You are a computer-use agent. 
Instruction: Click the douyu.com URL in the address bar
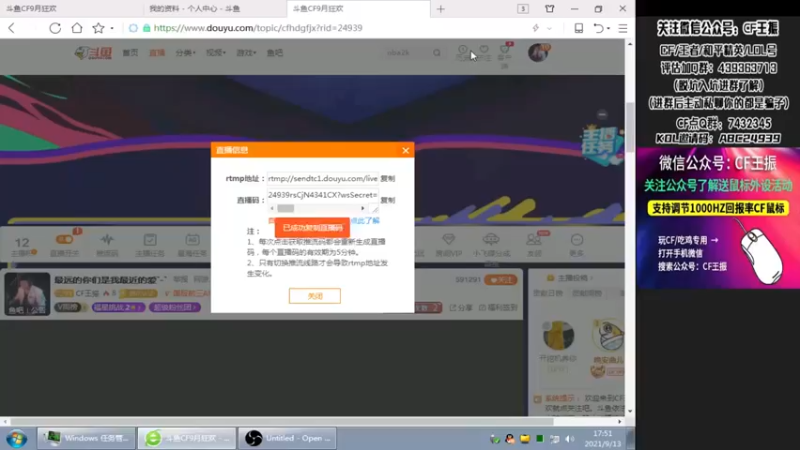(x=258, y=28)
